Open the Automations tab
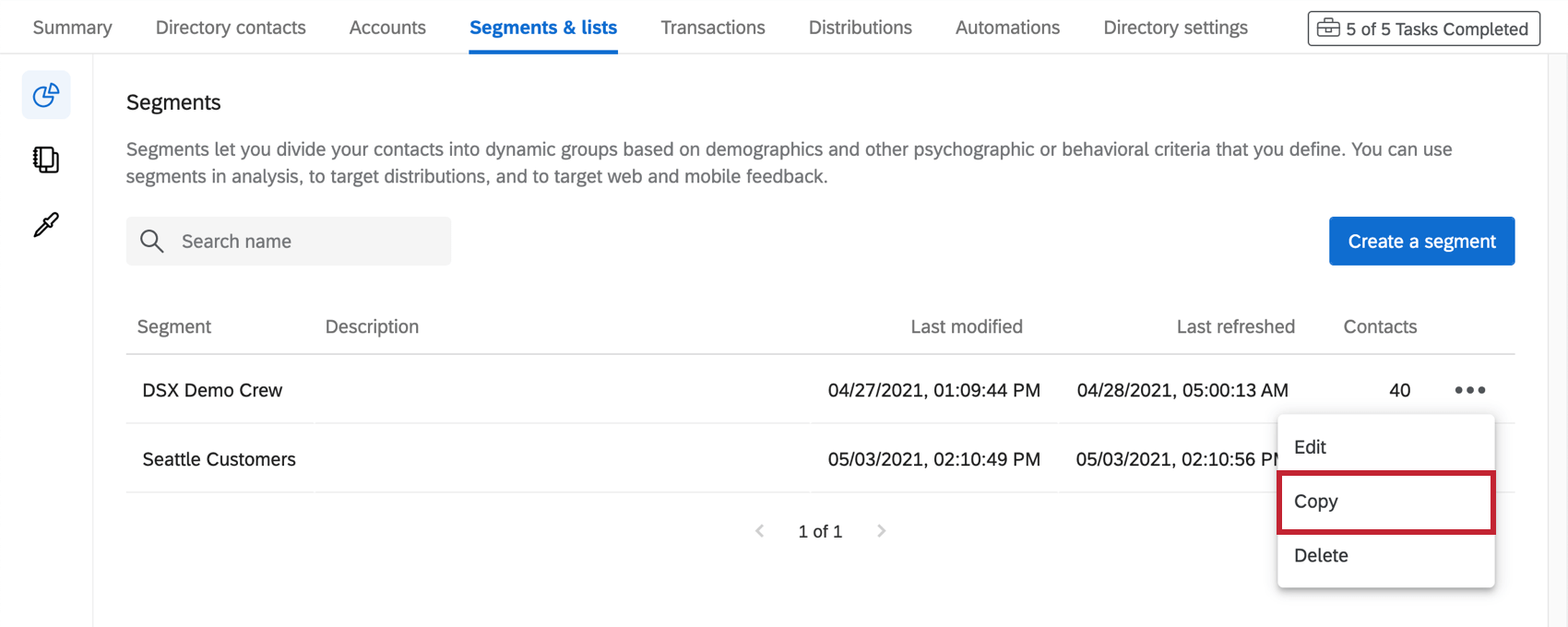The width and height of the screenshot is (1568, 627). coord(1007,28)
